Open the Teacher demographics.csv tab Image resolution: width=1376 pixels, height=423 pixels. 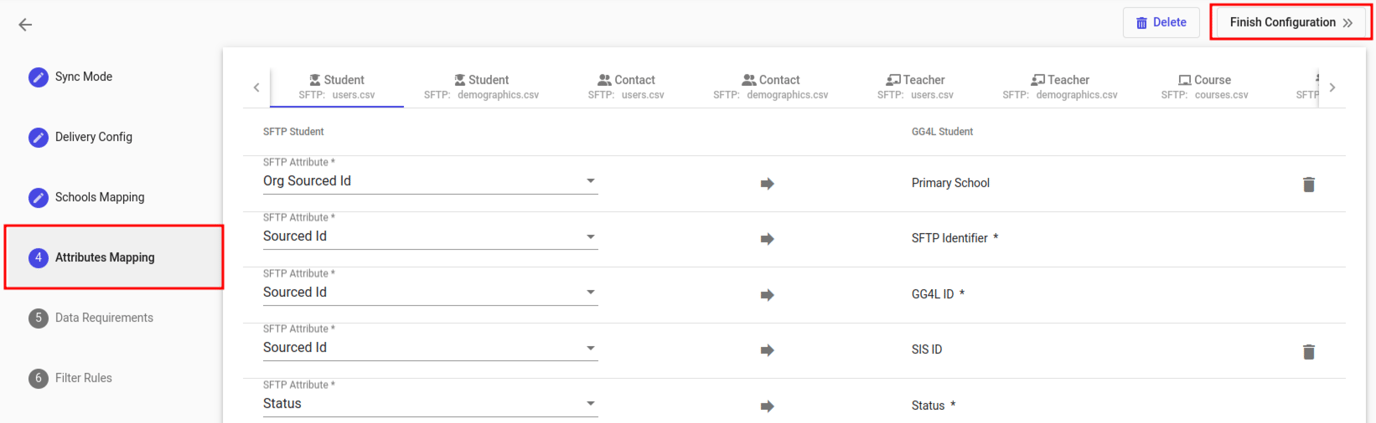1059,87
